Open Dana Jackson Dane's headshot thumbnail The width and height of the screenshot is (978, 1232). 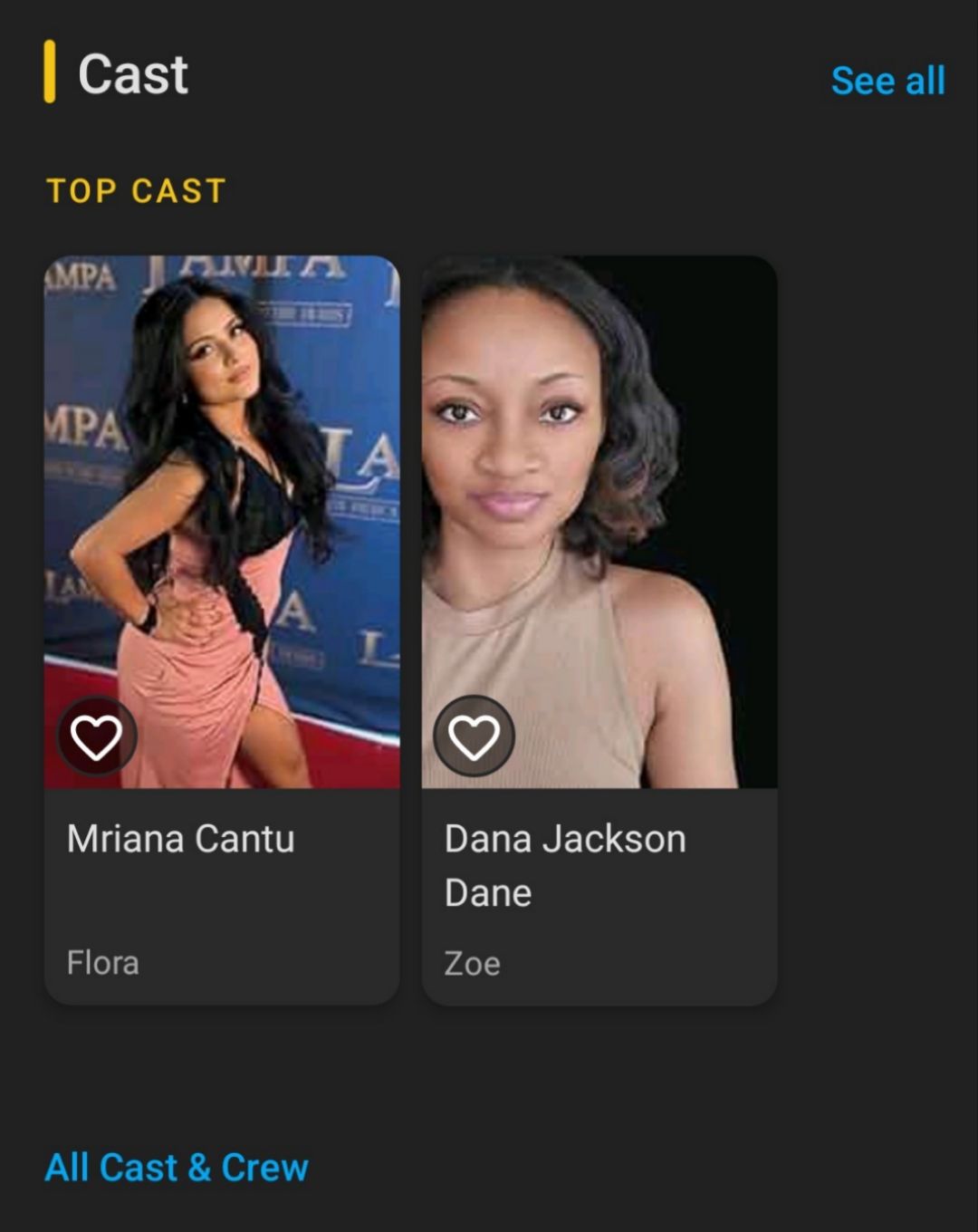pyautogui.click(x=599, y=522)
